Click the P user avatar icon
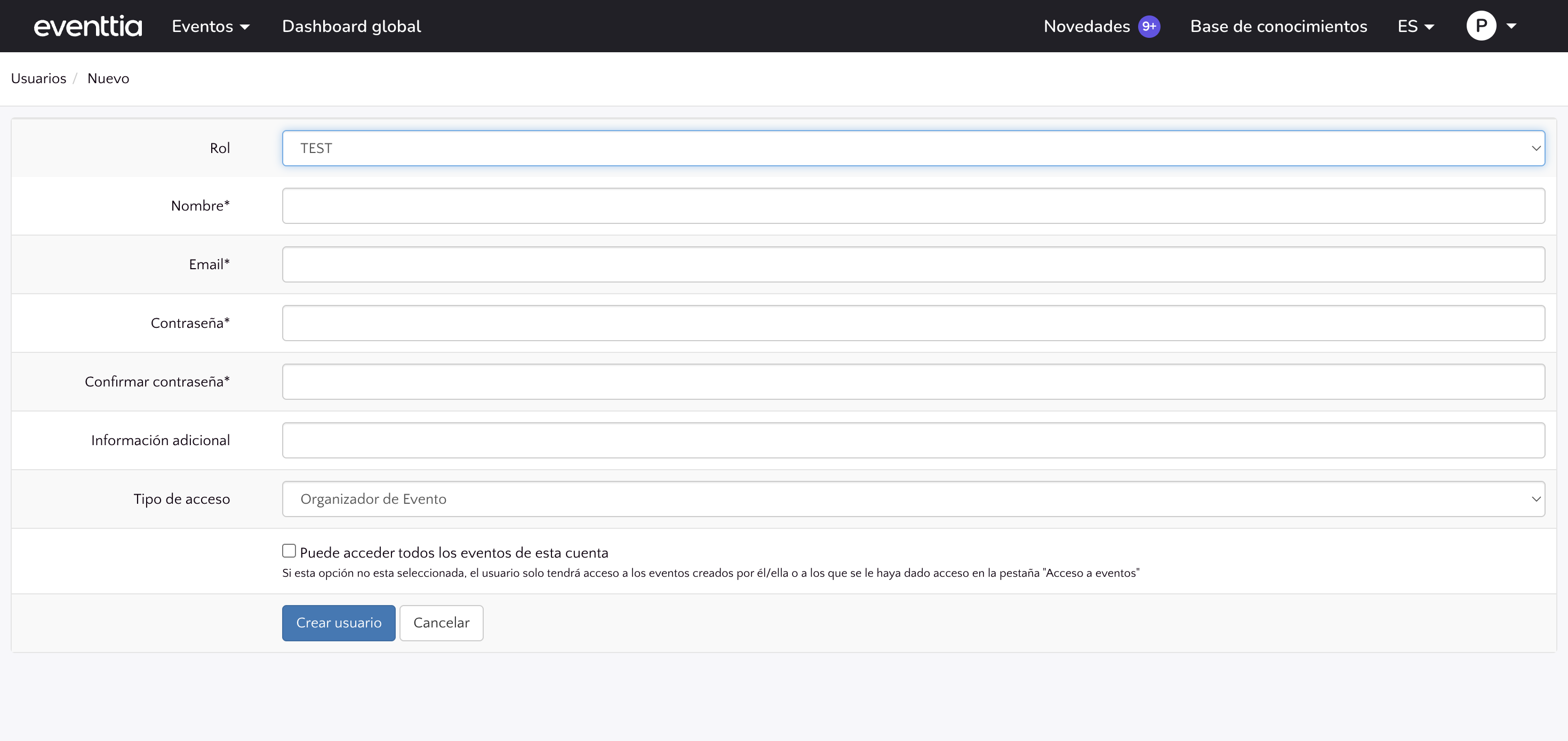This screenshot has height=741, width=1568. [x=1481, y=26]
